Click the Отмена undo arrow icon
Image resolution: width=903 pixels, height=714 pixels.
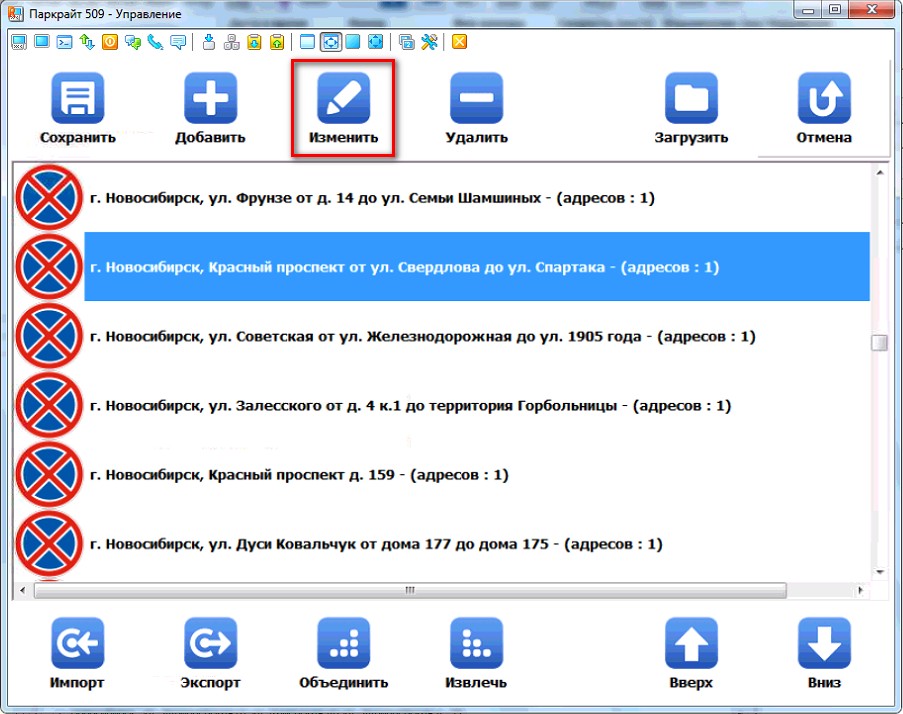(823, 99)
